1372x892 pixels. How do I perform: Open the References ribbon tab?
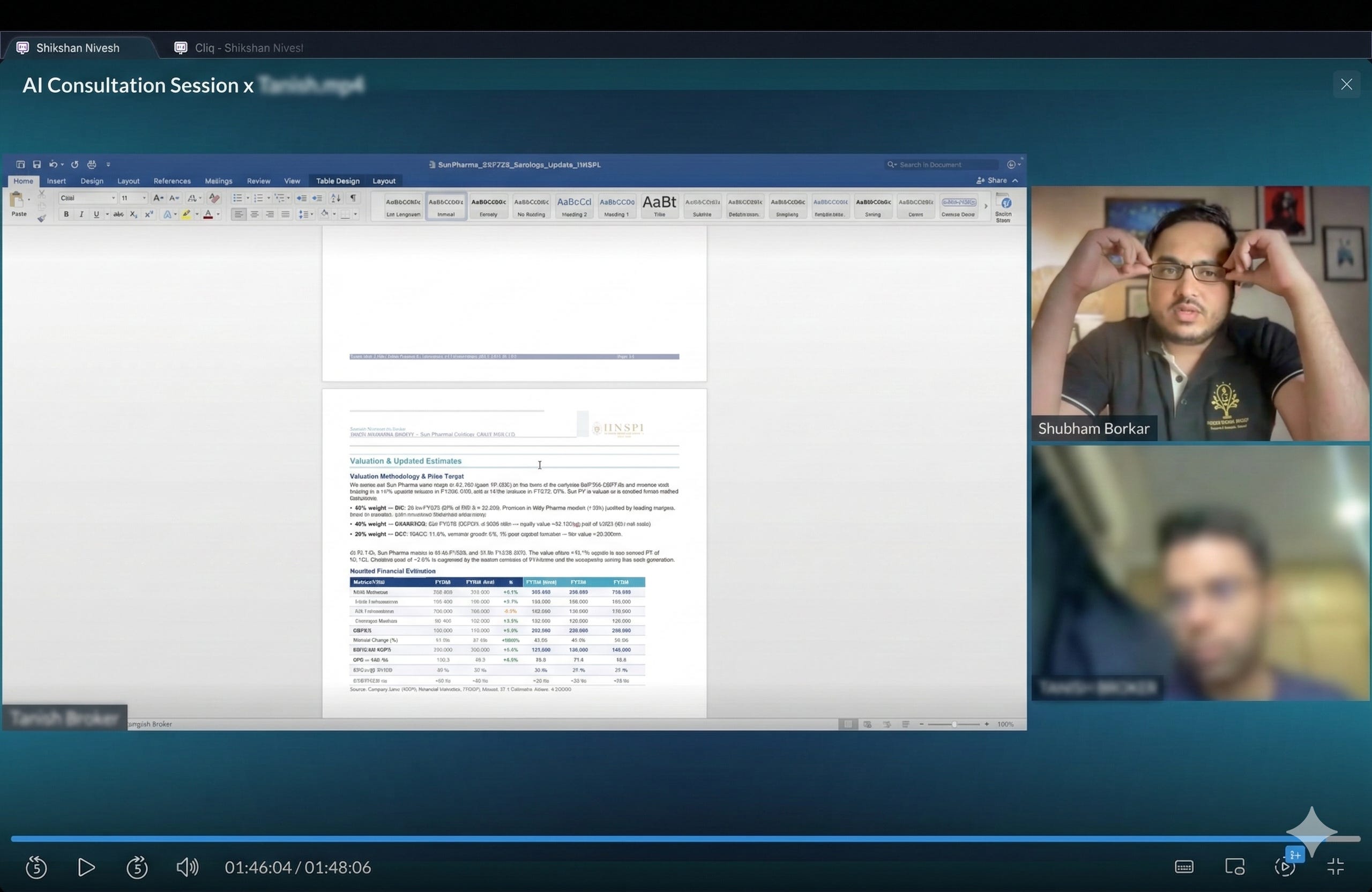[x=172, y=181]
